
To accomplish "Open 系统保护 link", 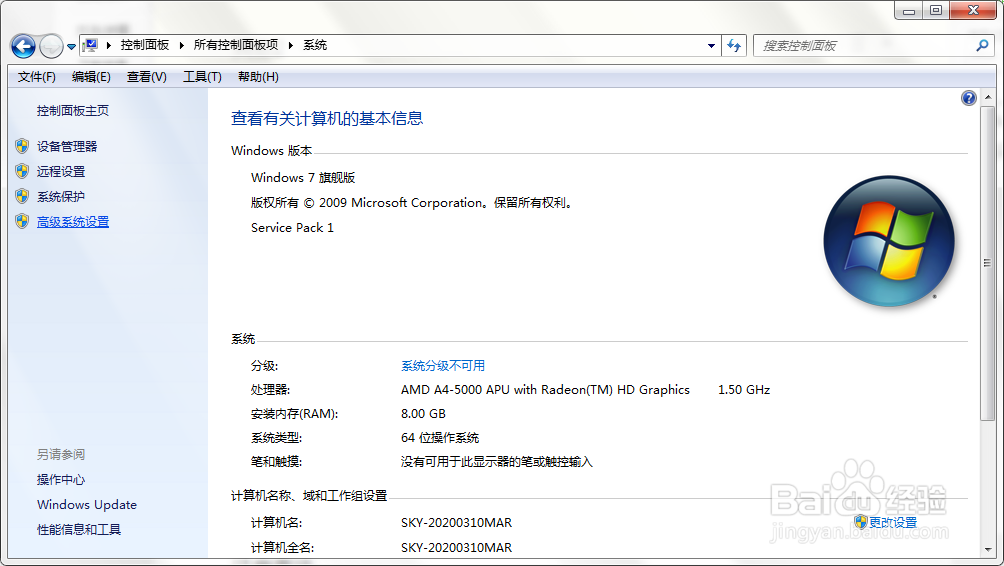I will pos(61,197).
